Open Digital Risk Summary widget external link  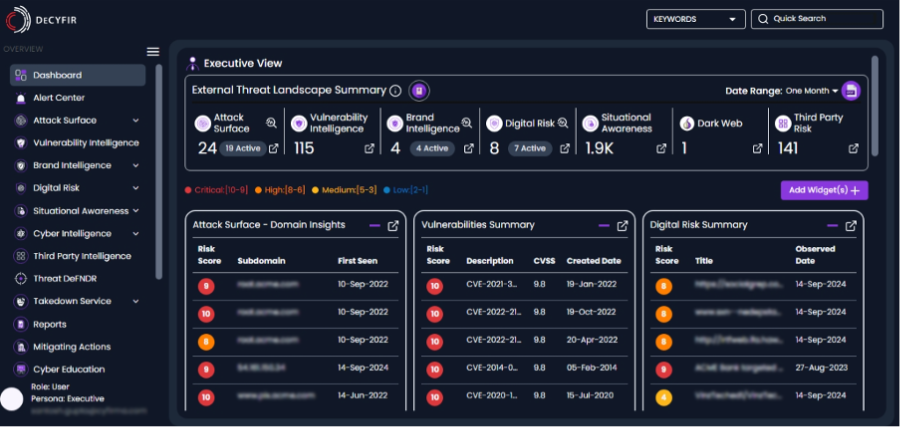pos(851,226)
